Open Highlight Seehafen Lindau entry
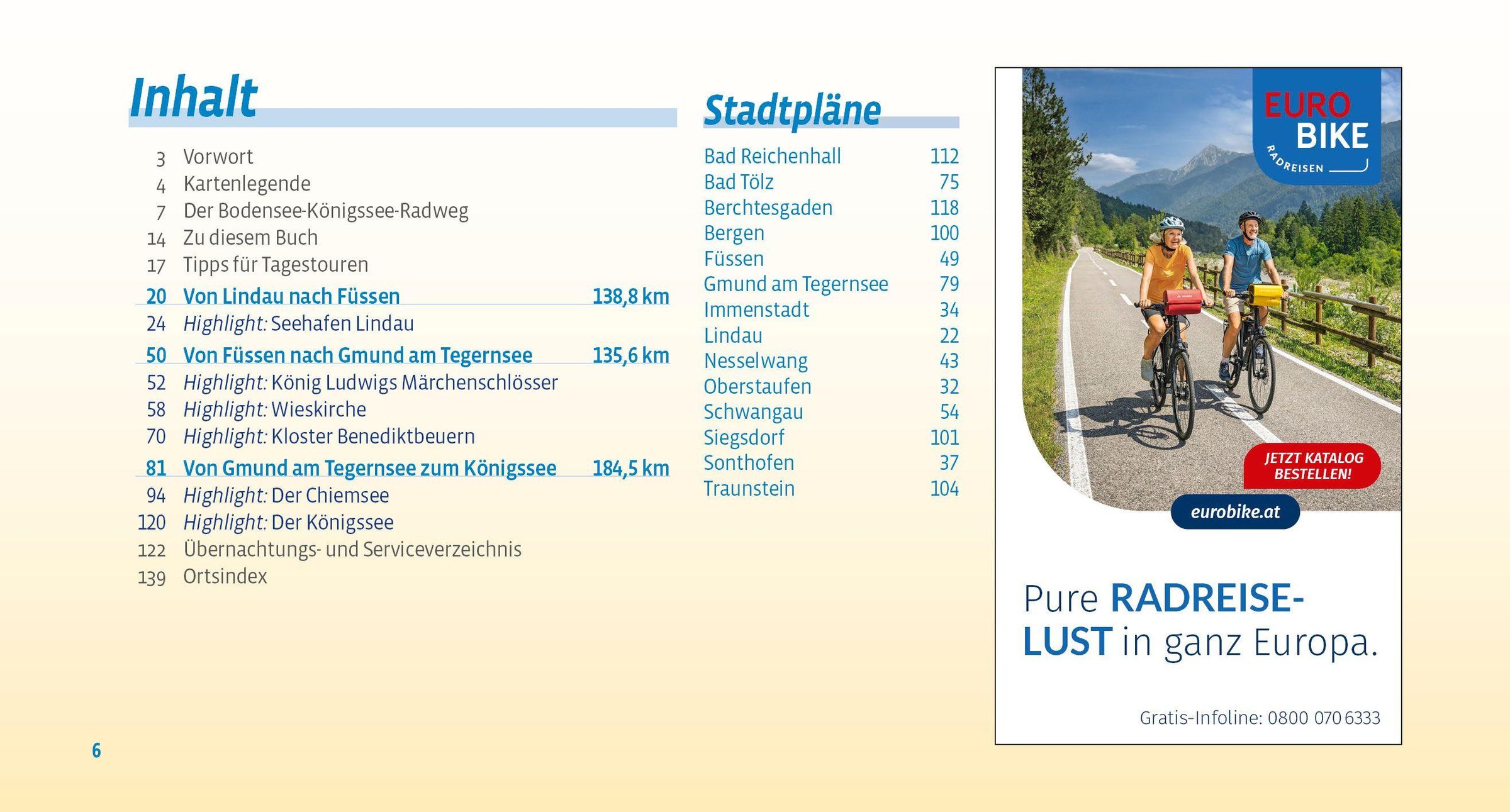 (298, 323)
